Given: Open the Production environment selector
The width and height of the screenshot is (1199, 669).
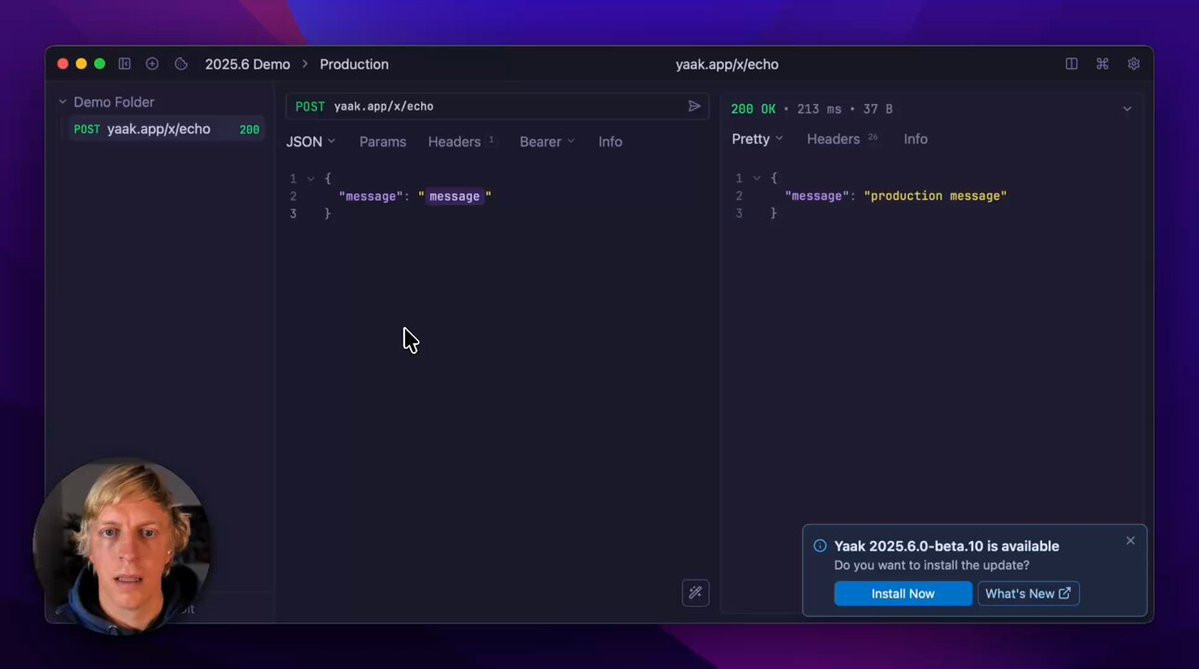Looking at the screenshot, I should click(354, 64).
